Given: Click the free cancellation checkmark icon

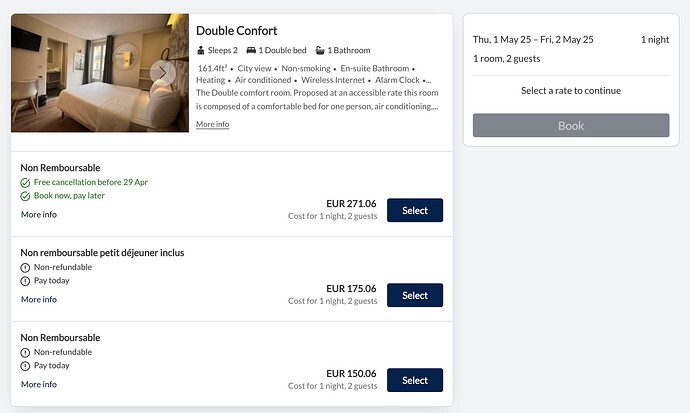Looking at the screenshot, I should [25, 182].
